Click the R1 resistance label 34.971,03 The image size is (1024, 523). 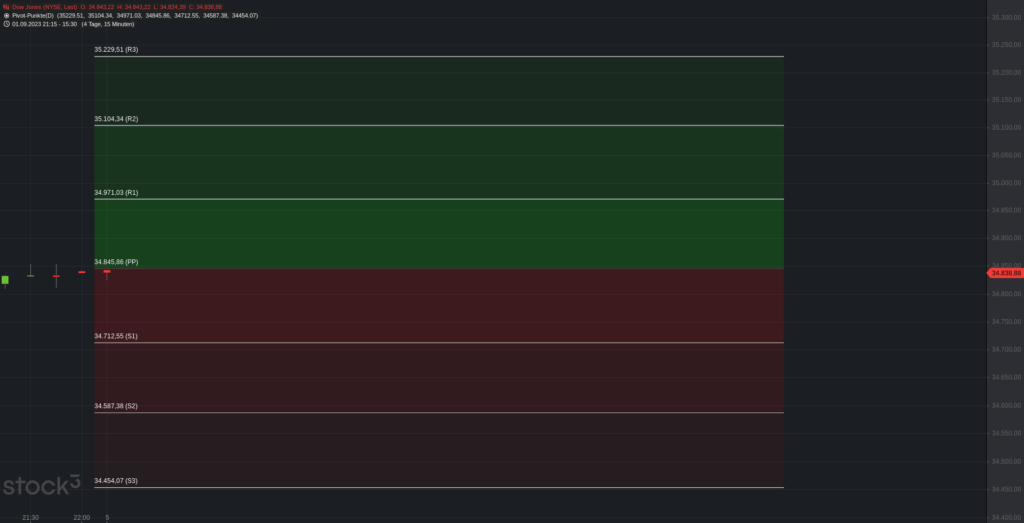116,192
